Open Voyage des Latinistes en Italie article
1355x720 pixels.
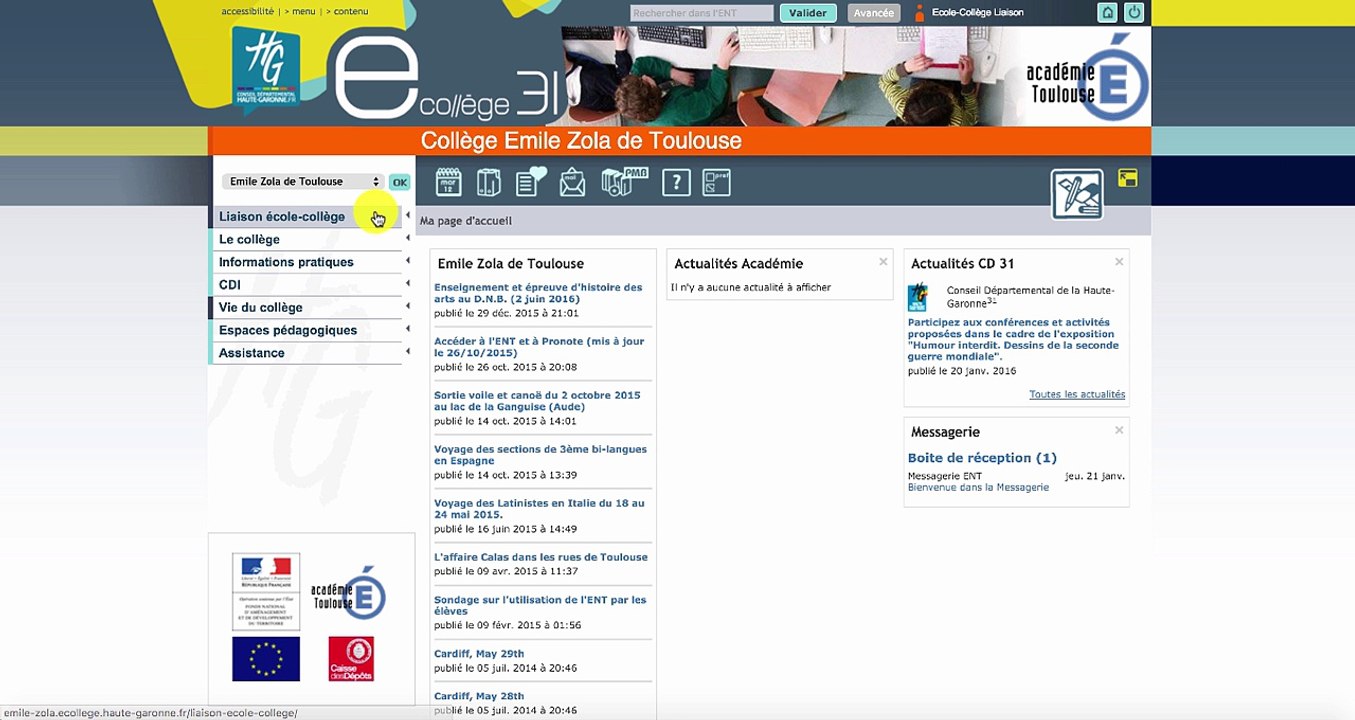[x=539, y=509]
